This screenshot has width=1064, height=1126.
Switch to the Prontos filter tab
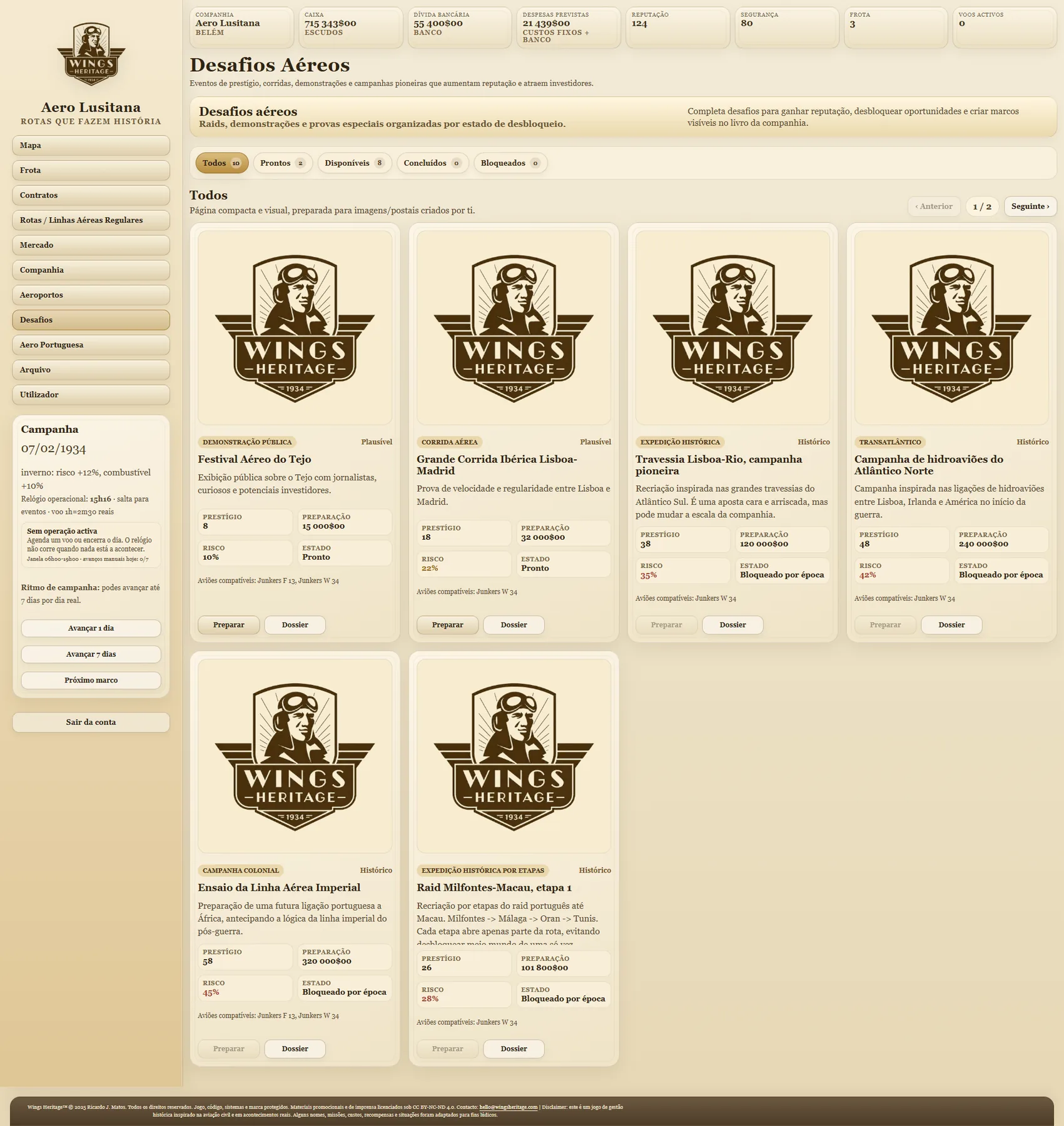(283, 163)
